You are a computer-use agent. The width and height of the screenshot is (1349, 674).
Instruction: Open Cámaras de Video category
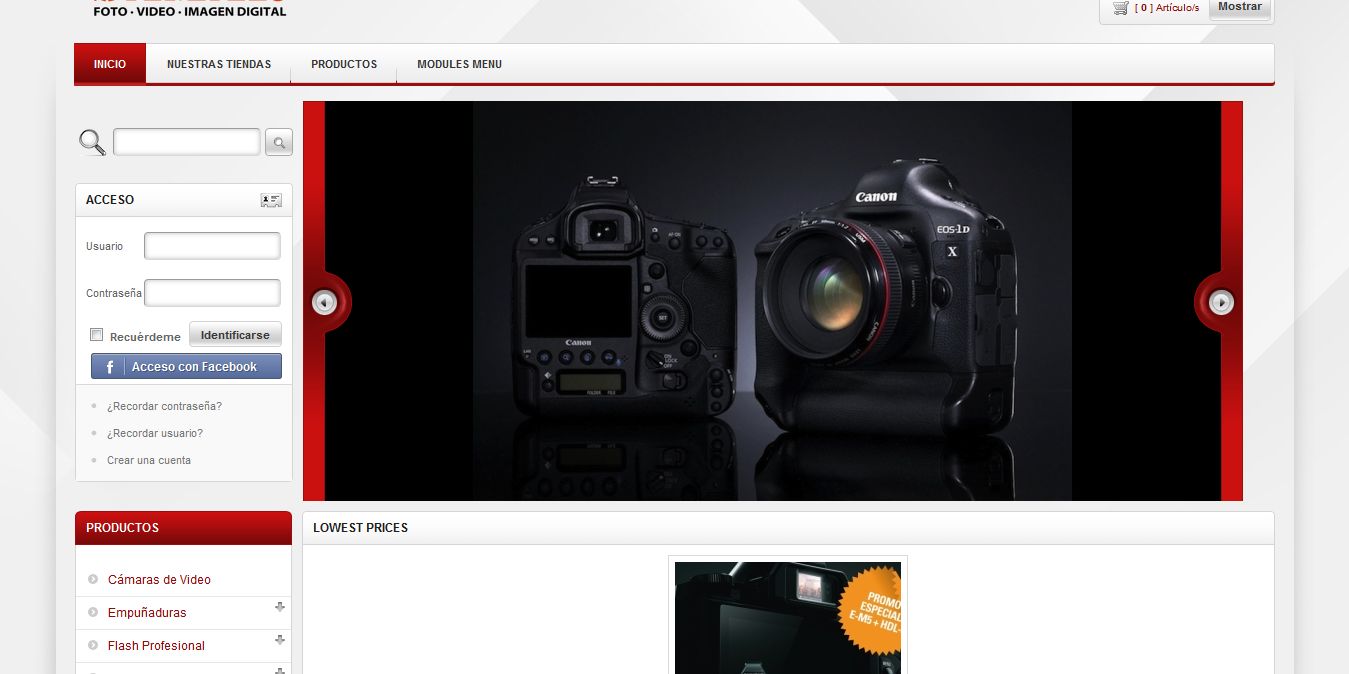[159, 580]
